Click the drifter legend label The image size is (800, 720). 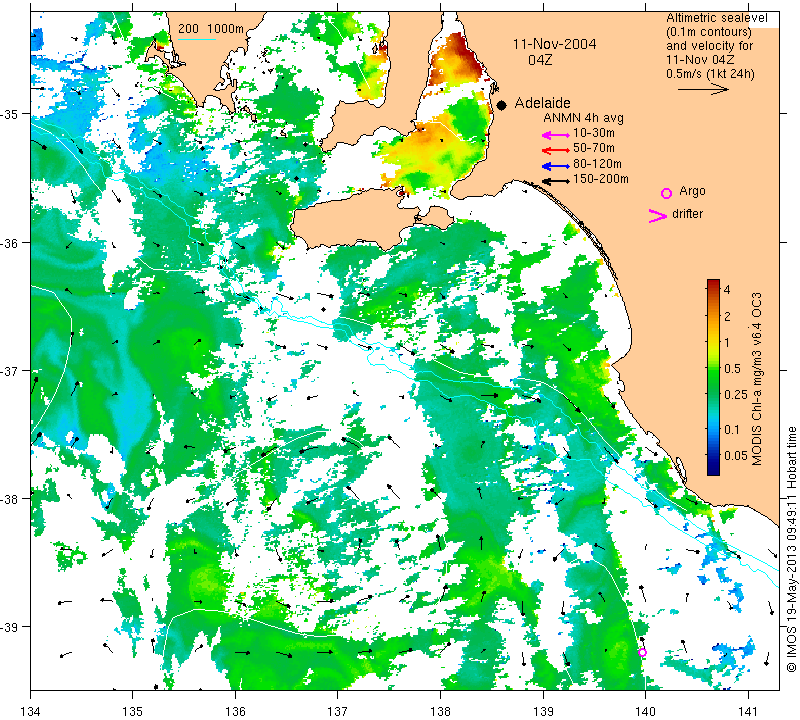point(687,214)
